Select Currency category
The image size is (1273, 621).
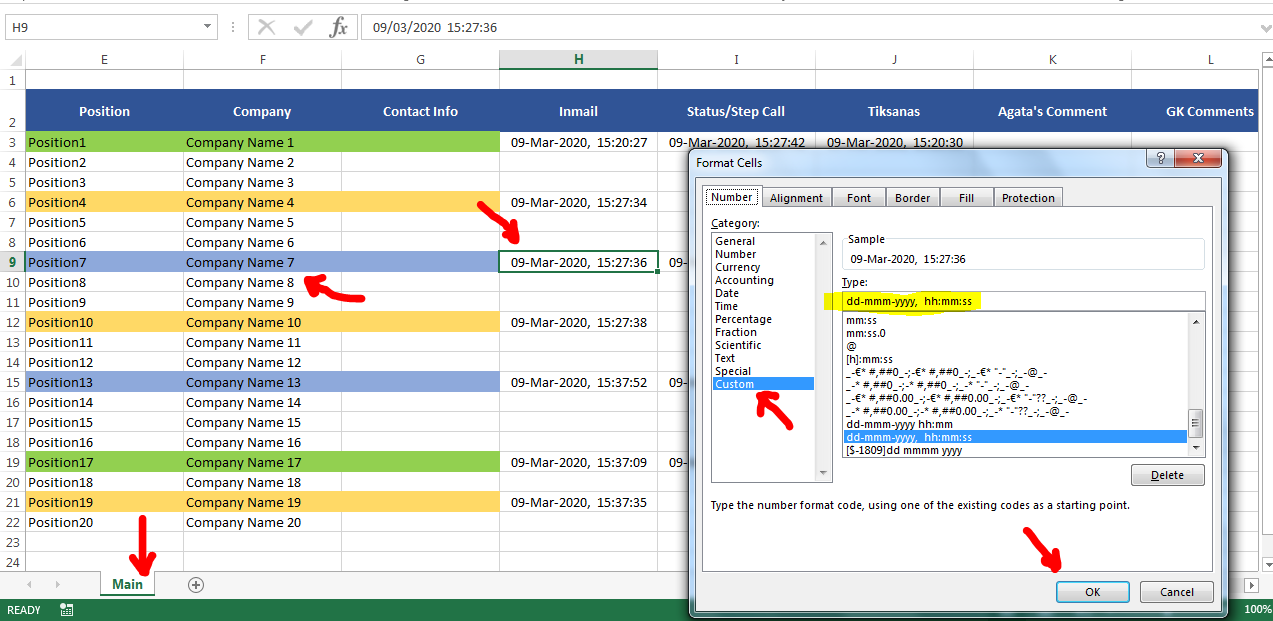(763, 267)
